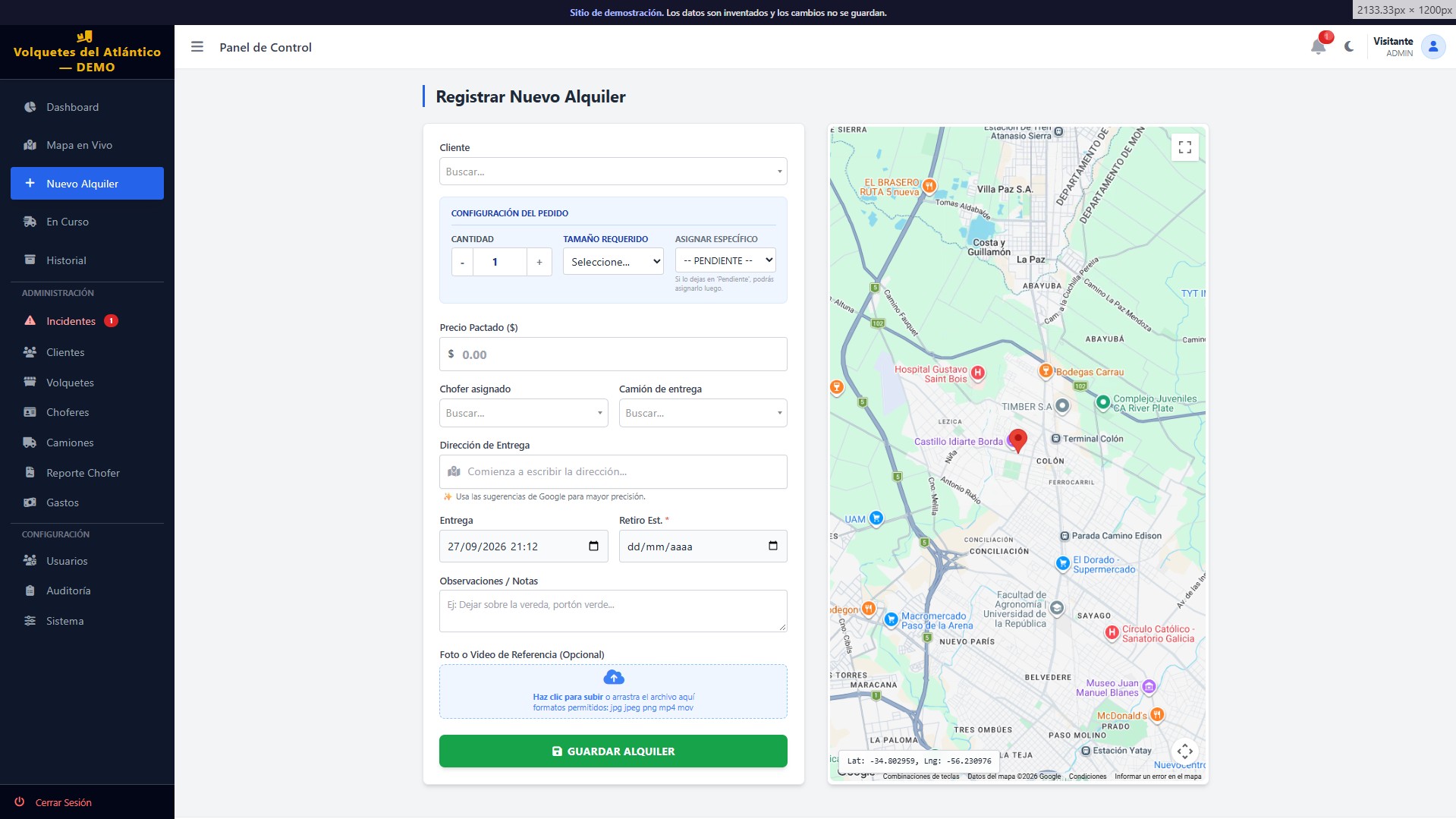Open En Curso in sidebar
The image size is (1456, 819).
87,222
